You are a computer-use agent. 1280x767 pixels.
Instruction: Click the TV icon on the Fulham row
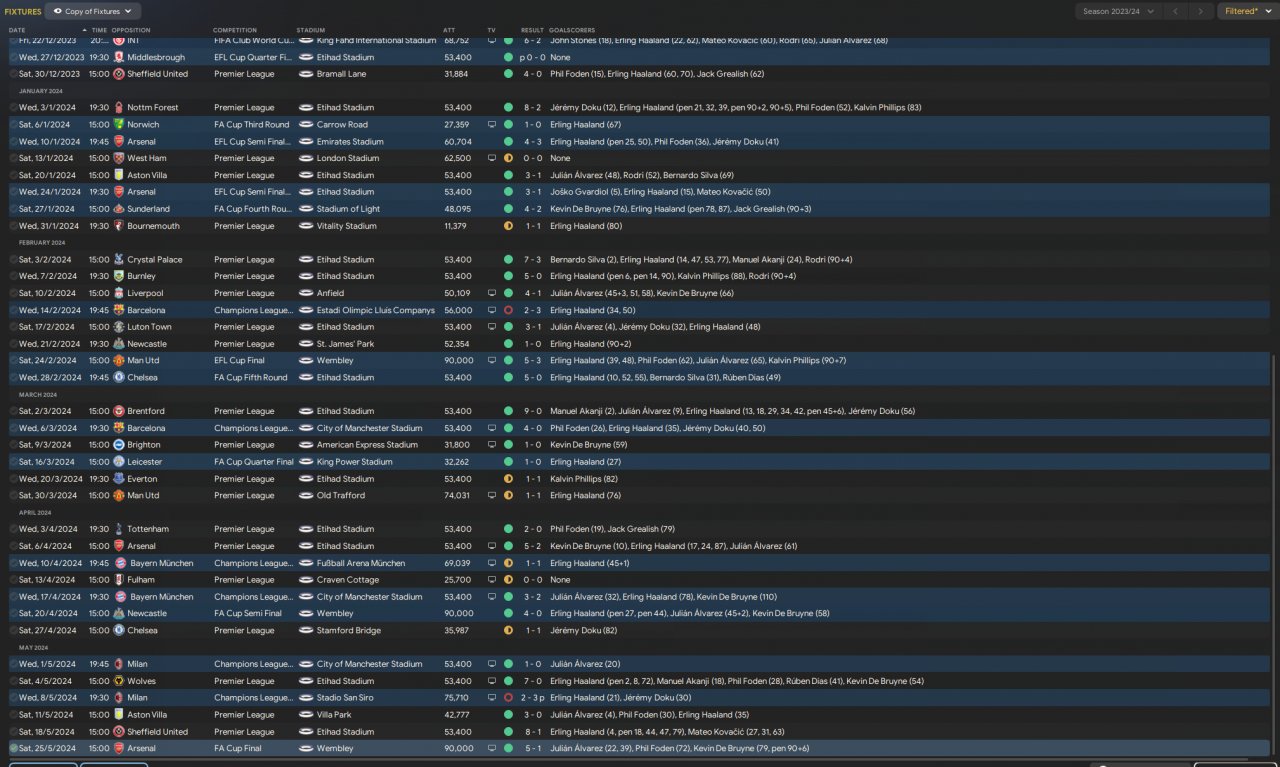[x=491, y=580]
